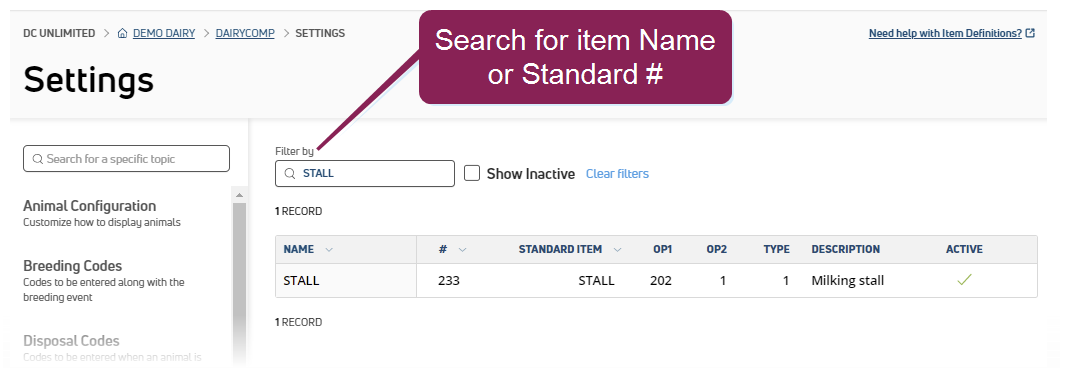Click the magnifier icon in the topic search
1072x380 pixels.
(38, 159)
